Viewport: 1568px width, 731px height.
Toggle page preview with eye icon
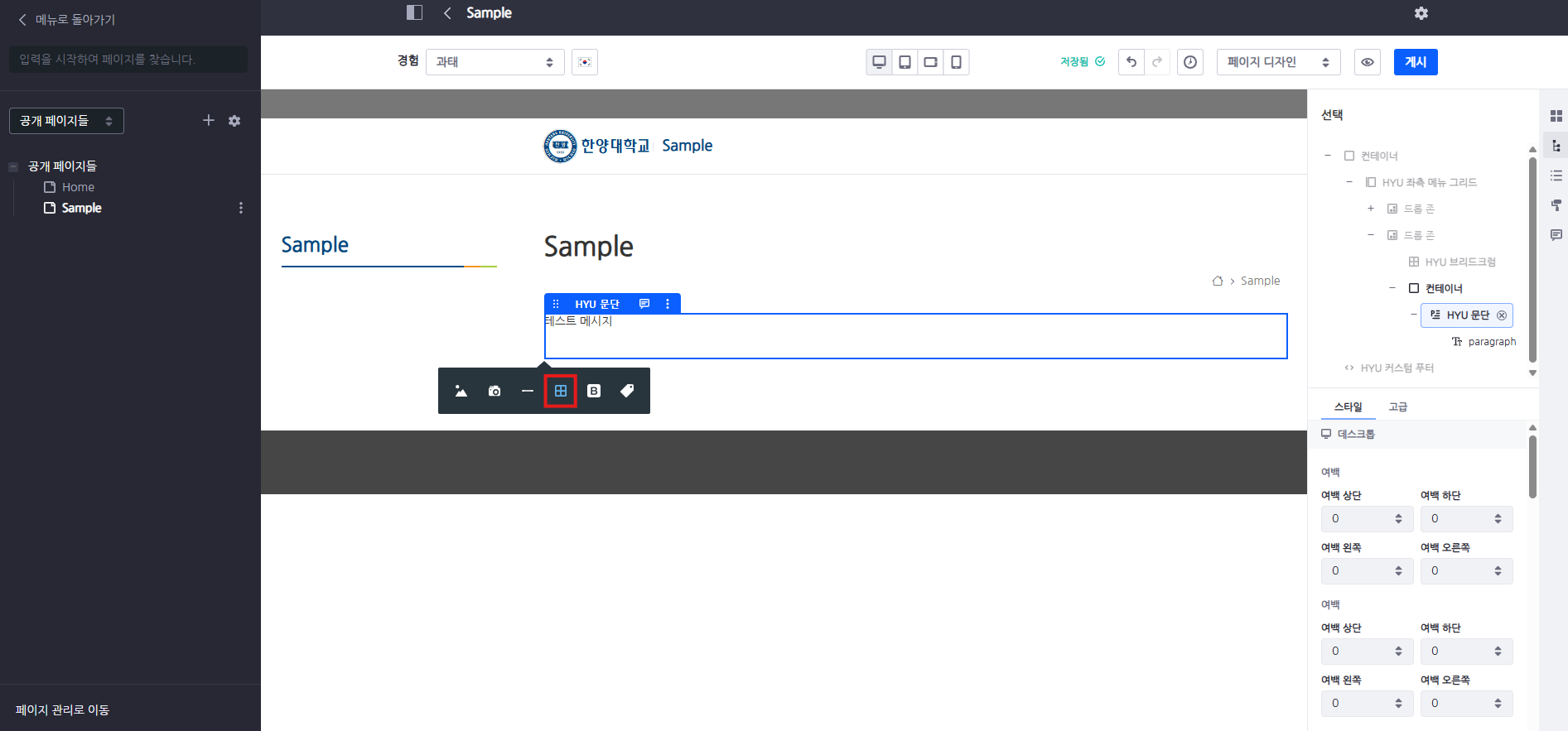pos(1368,62)
